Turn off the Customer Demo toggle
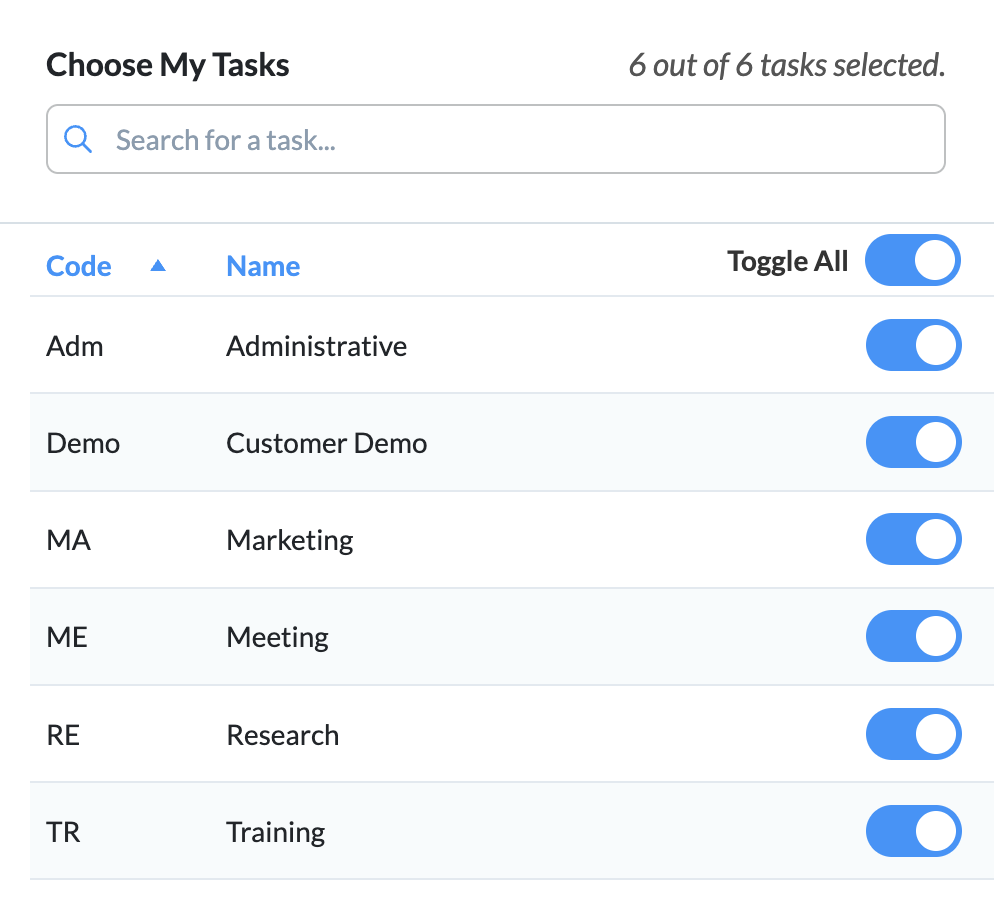The image size is (994, 918). [x=913, y=443]
